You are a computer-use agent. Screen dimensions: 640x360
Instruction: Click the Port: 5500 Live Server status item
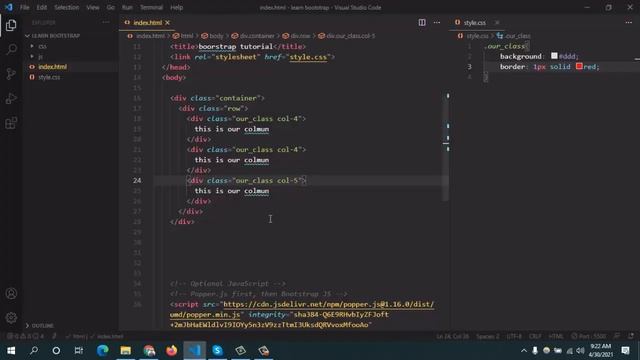coord(589,336)
